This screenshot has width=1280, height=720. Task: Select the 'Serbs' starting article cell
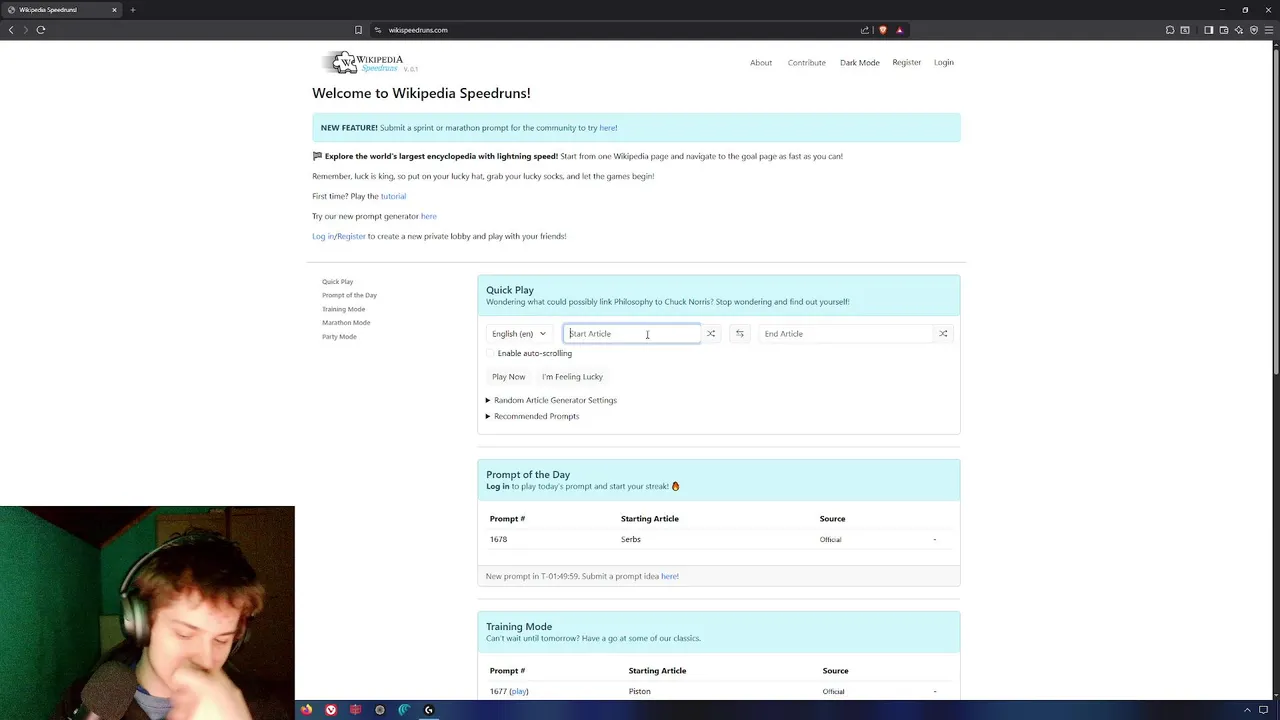point(630,539)
